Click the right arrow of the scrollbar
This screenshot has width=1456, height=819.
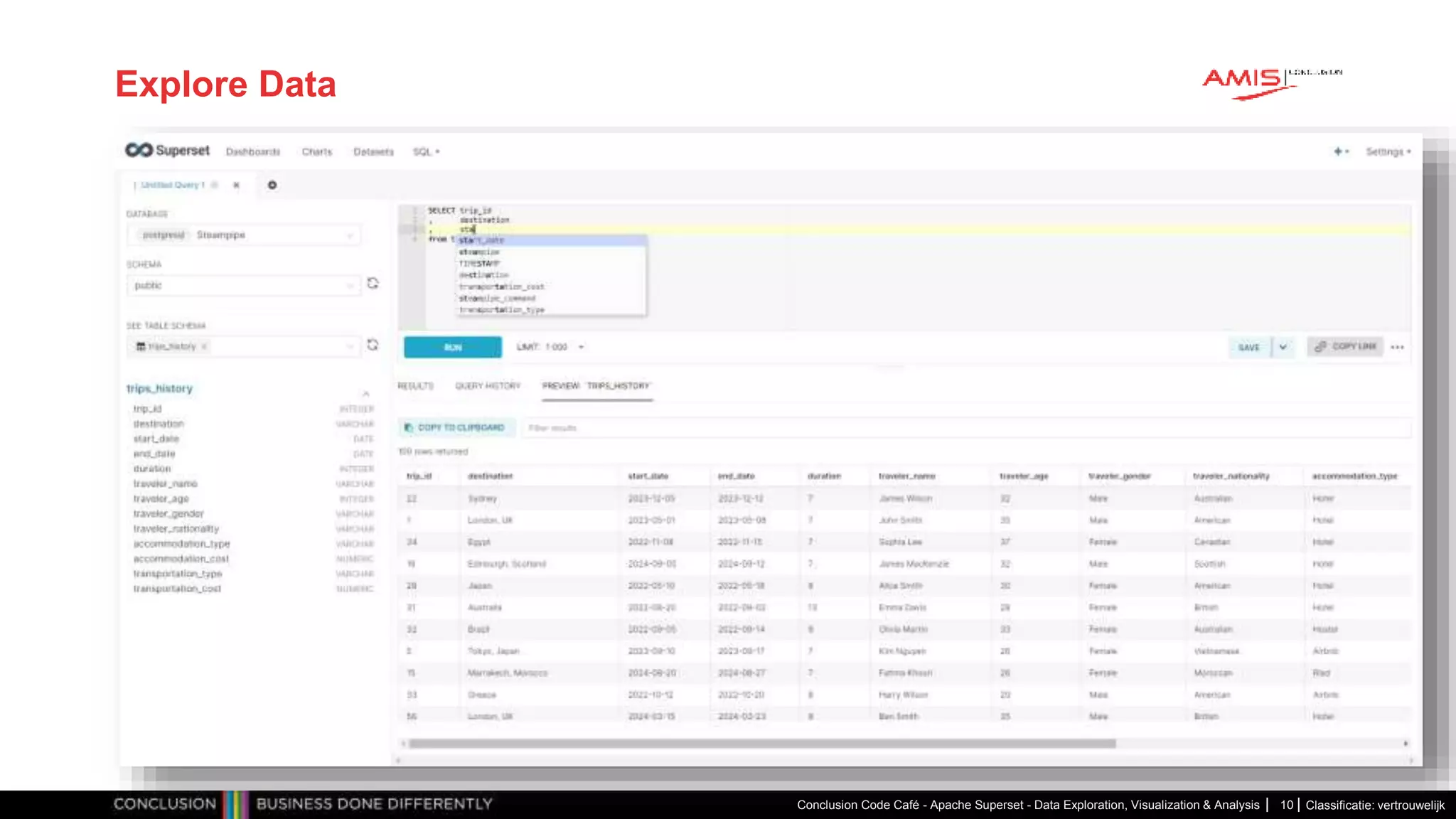(x=1406, y=743)
